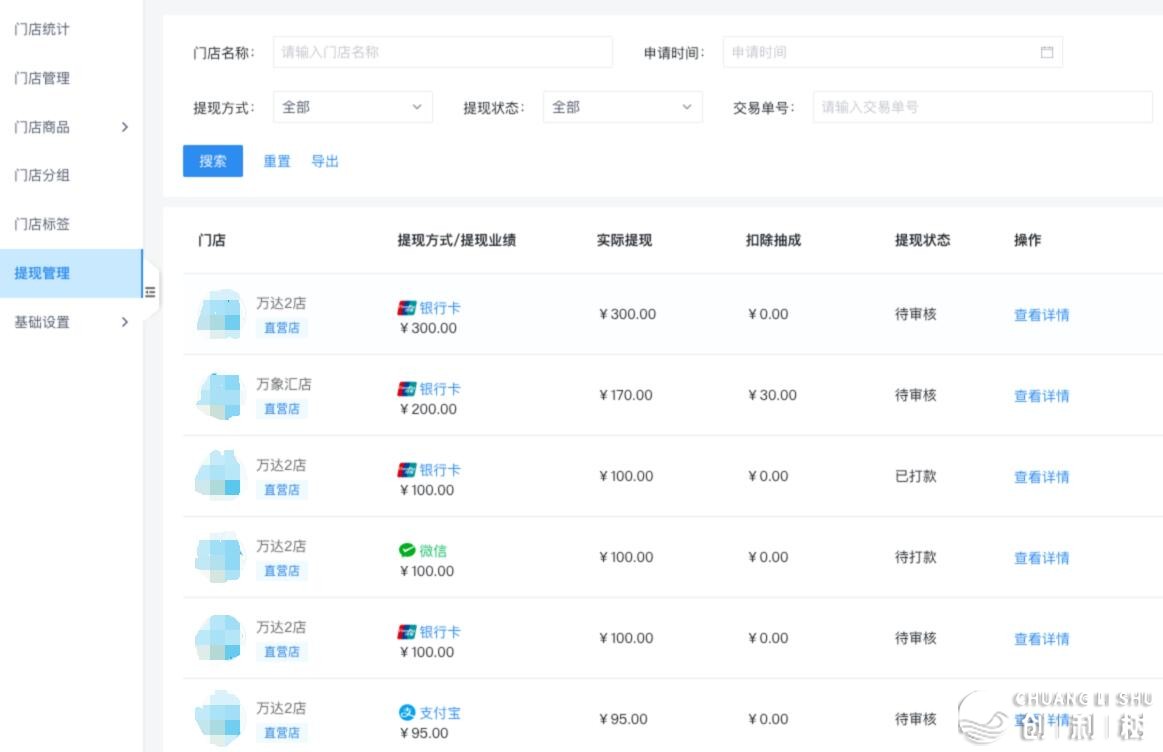Viewport: 1163px width, 752px height.
Task: Expand the 门店商品 submenu chevron
Action: (125, 127)
